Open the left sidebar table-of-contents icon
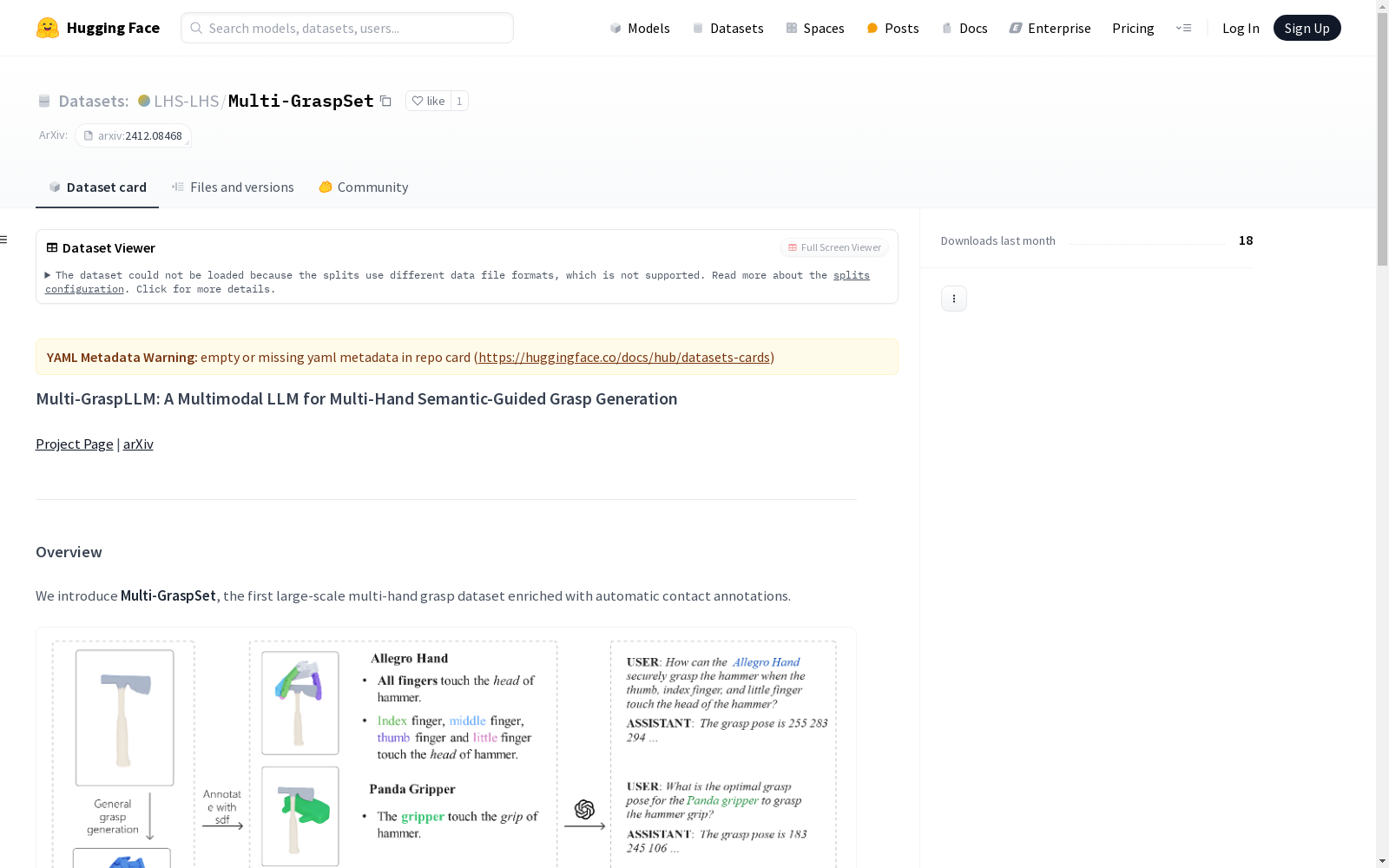 pyautogui.click(x=4, y=240)
